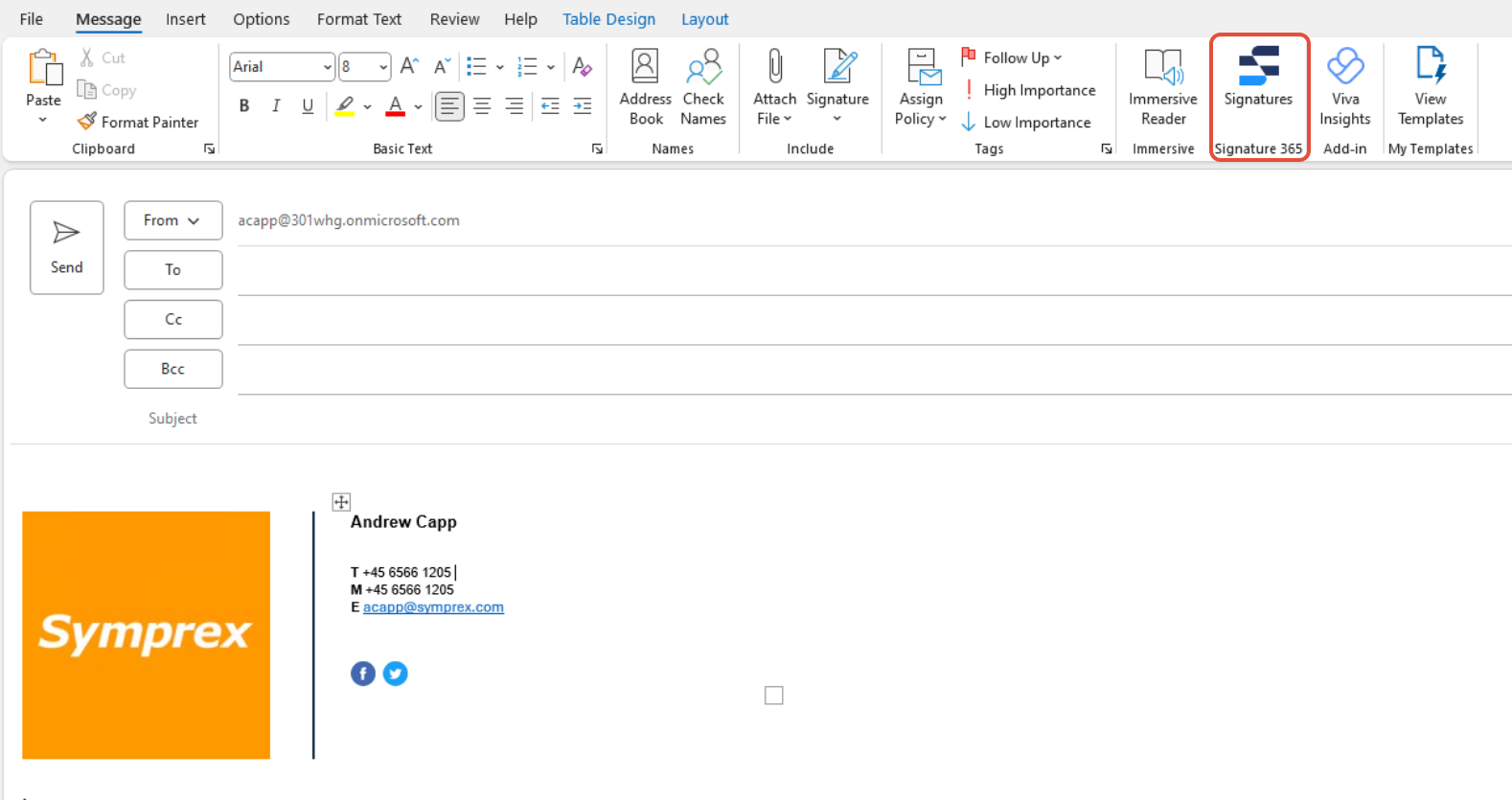This screenshot has width=1512, height=800.
Task: Activate the Format Painter tool
Action: 138,122
